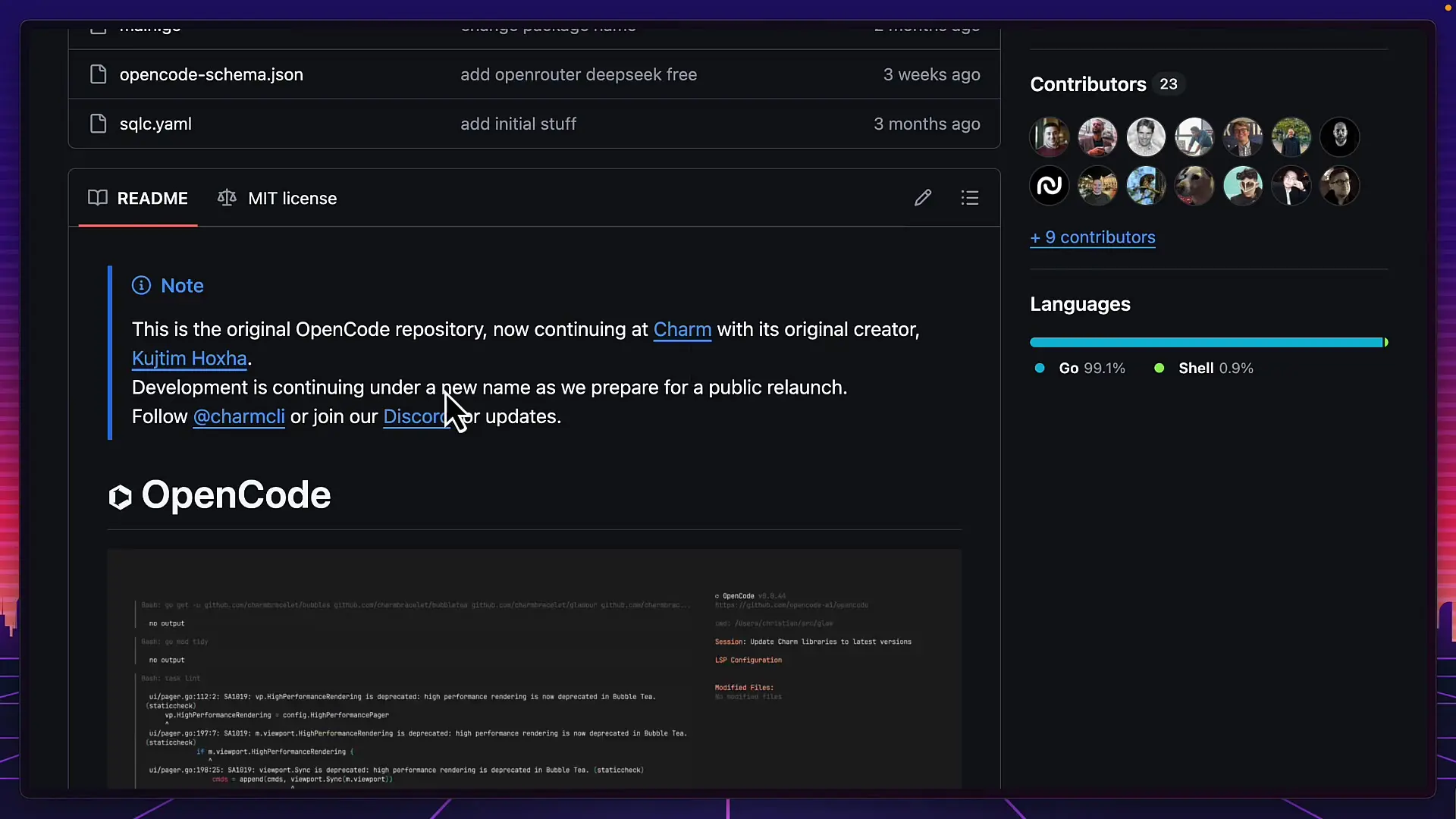Open the 'add initial stuff' commit message
This screenshot has width=1456, height=819.
[x=518, y=124]
